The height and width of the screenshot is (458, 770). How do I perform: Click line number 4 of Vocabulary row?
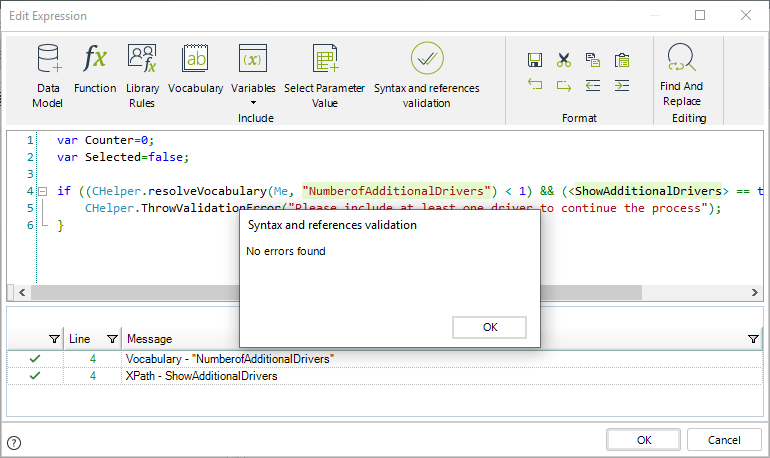coord(93,359)
